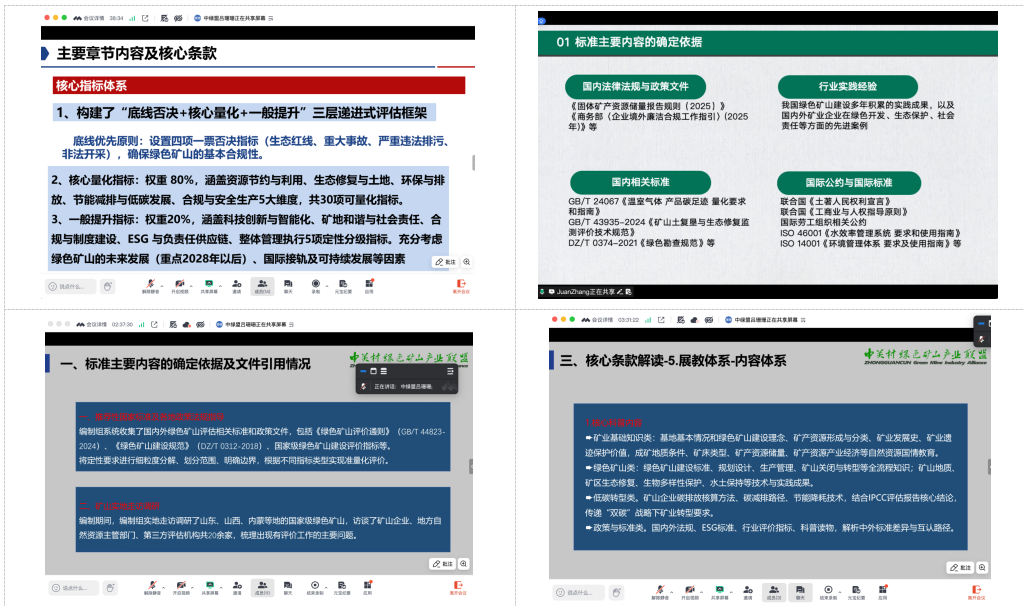Turn on video in the bottom-left meeting window

coord(179,584)
